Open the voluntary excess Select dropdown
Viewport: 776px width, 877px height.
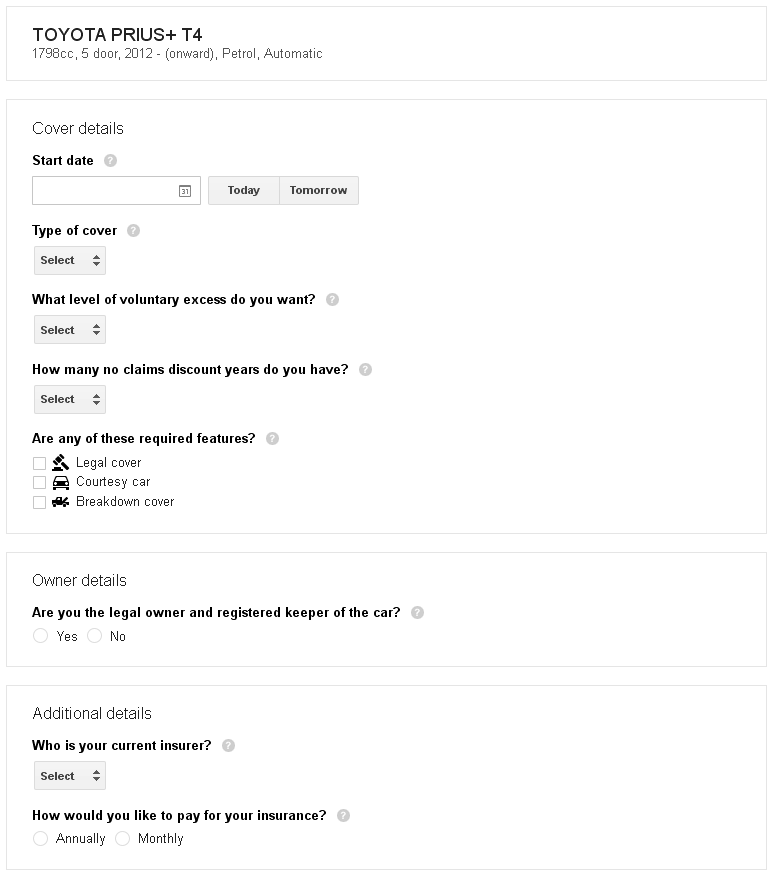tap(70, 330)
